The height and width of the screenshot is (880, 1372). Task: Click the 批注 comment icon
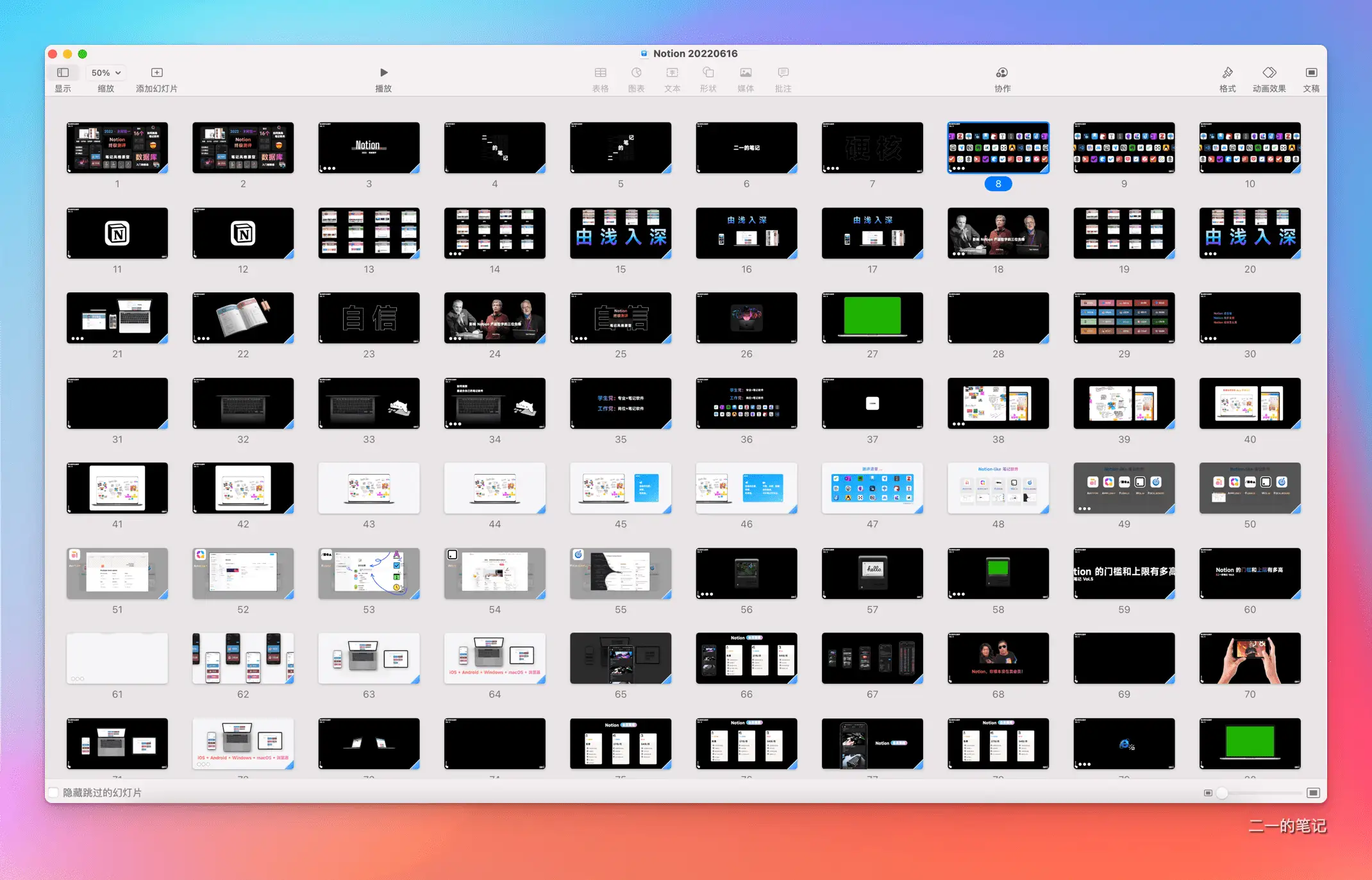tap(783, 72)
